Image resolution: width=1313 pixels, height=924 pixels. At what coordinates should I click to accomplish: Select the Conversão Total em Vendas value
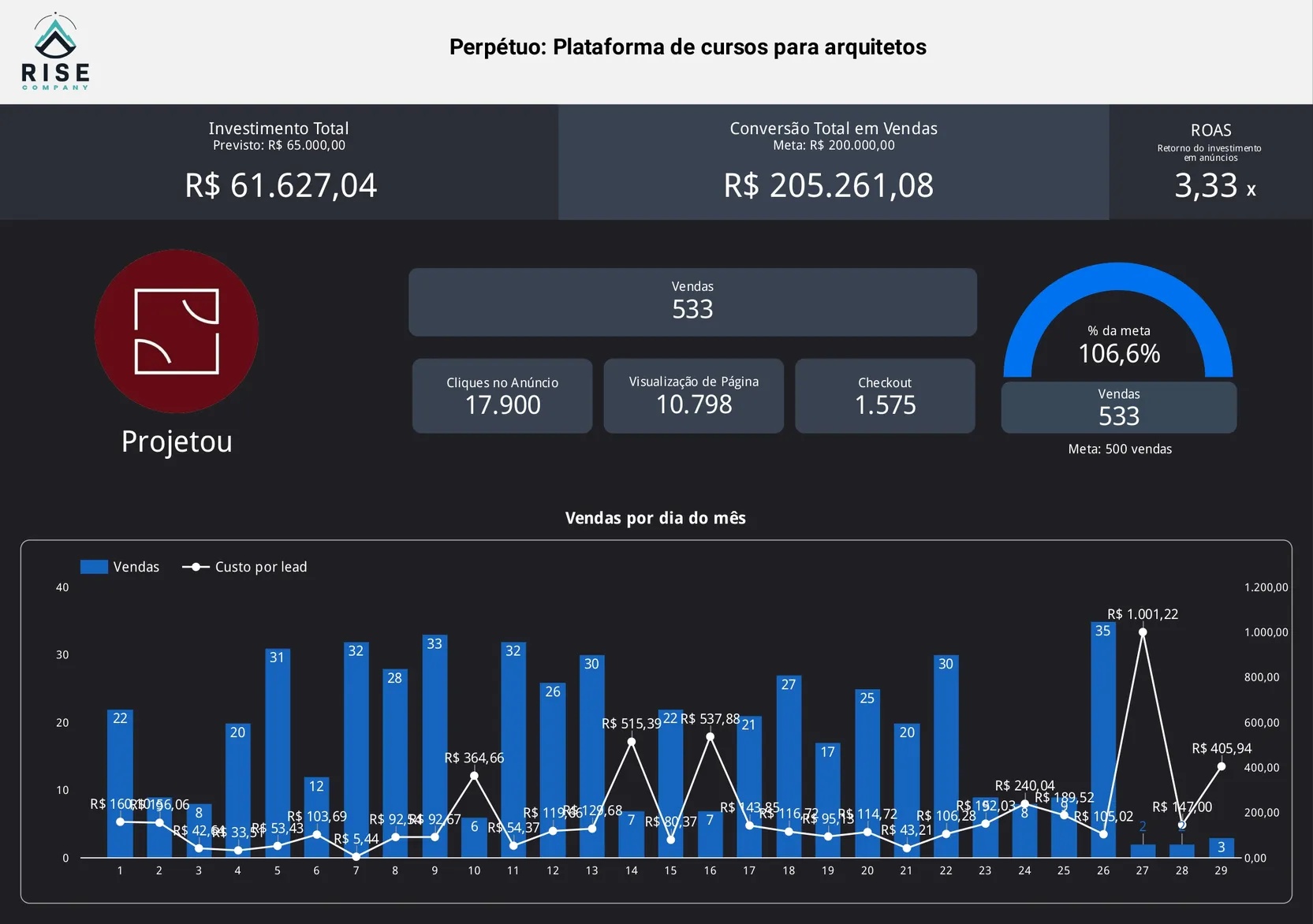point(828,185)
